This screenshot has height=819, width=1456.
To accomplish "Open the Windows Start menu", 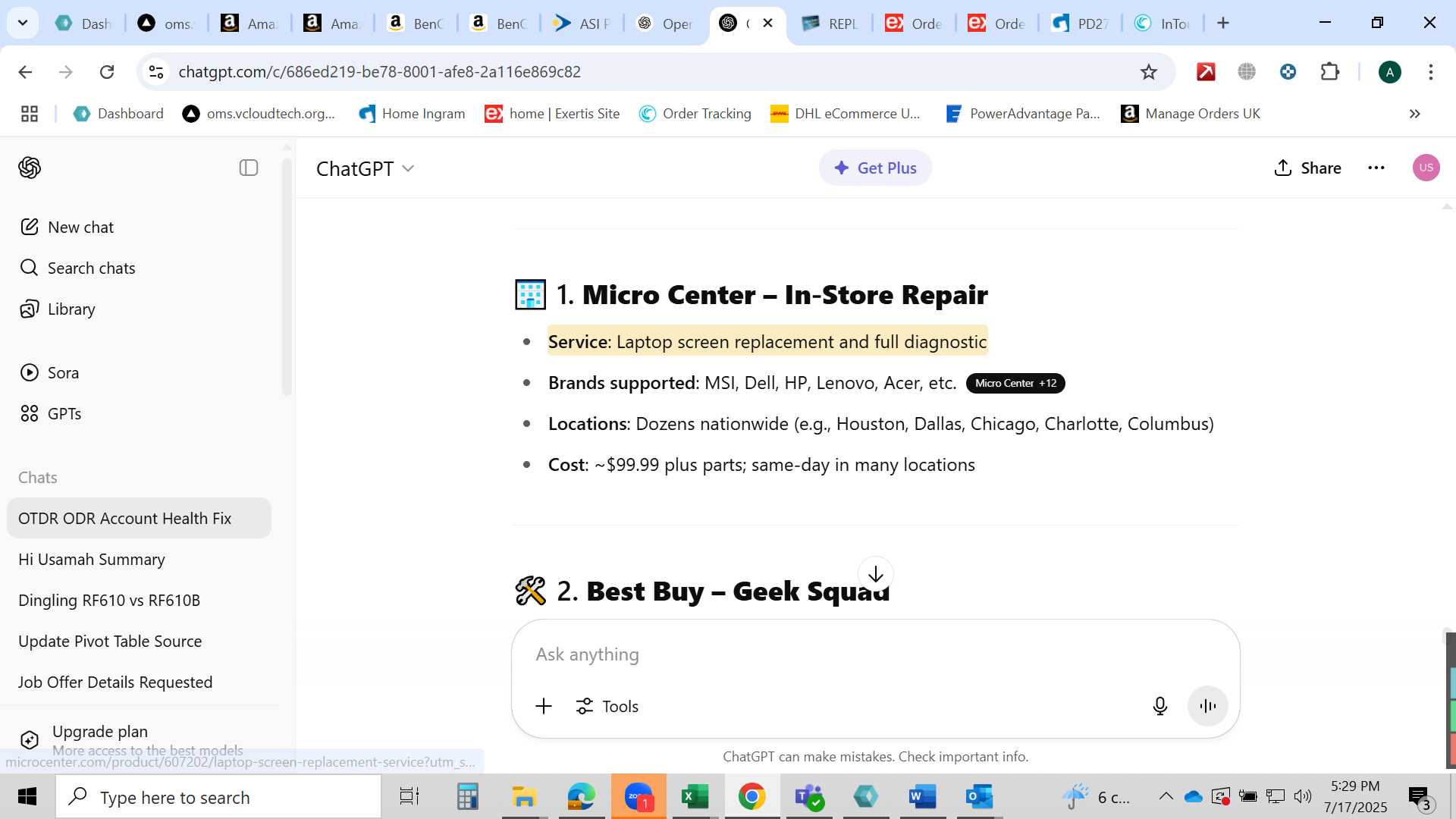I will (x=27, y=797).
